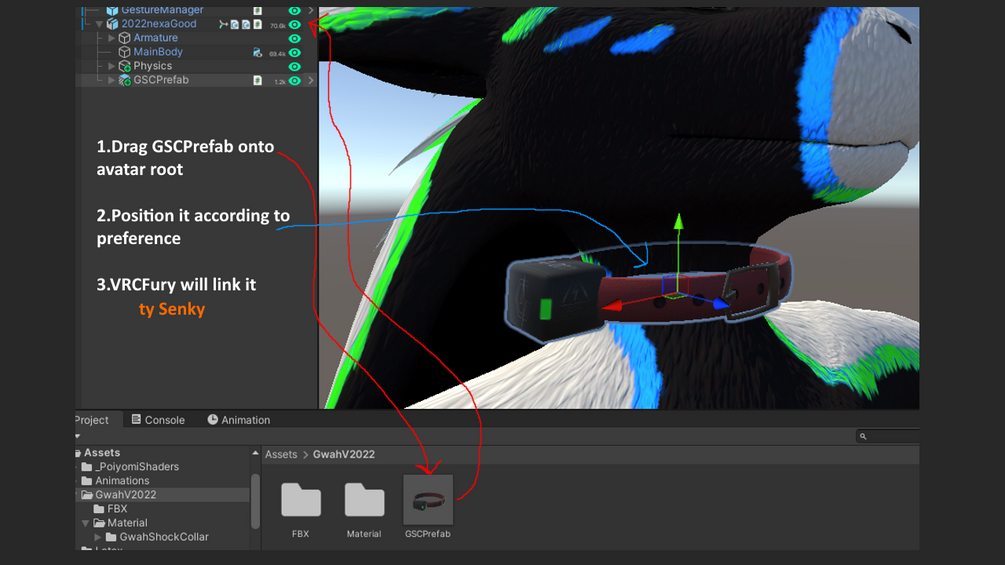Select _PoiyomiShaders folder label in tree
Viewport: 1005px width, 565px height.
coord(137,467)
